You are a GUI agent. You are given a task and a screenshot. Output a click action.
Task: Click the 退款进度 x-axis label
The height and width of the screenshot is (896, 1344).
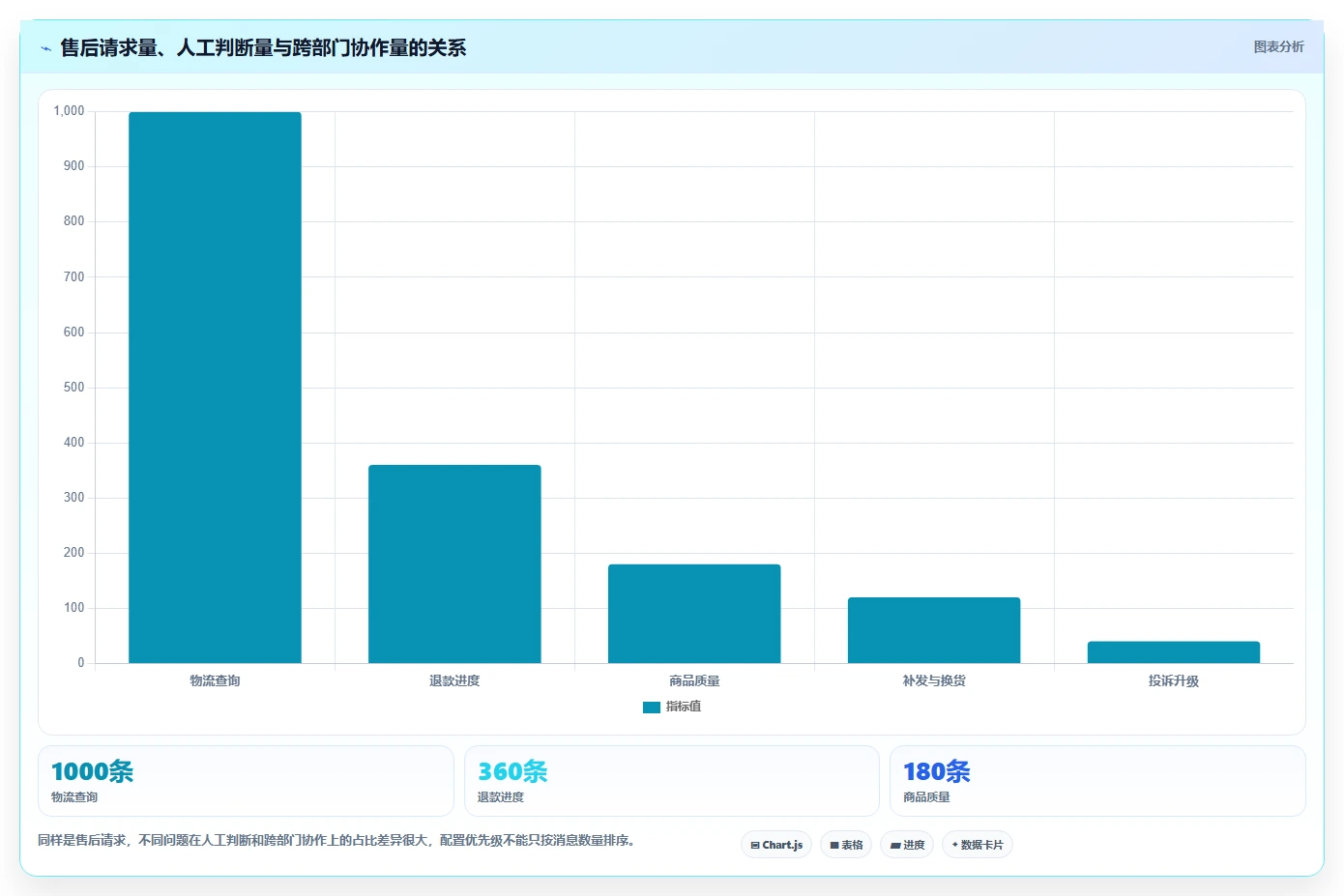454,680
